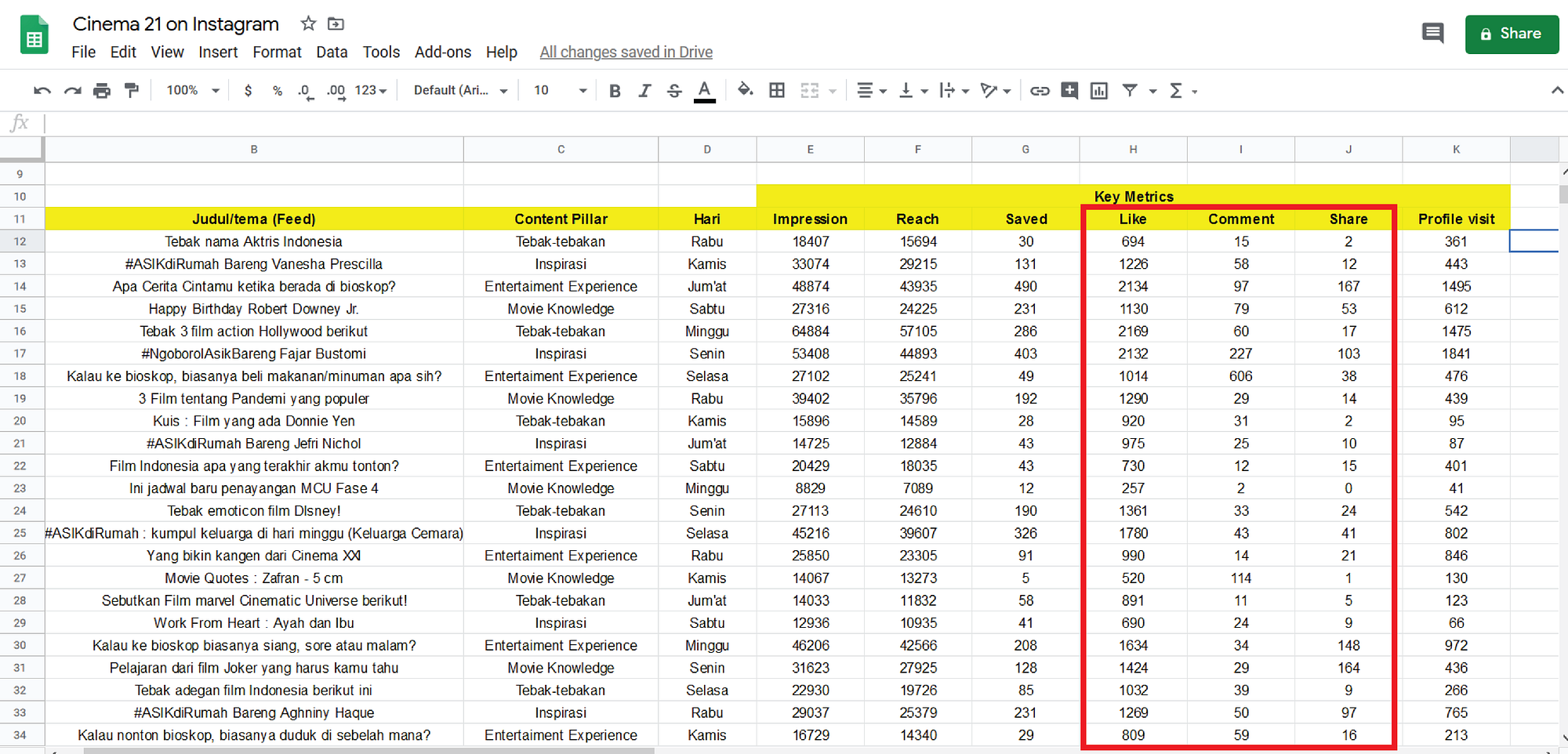Open vertical align dropdown
The image size is (1568, 754).
pyautogui.click(x=913, y=91)
